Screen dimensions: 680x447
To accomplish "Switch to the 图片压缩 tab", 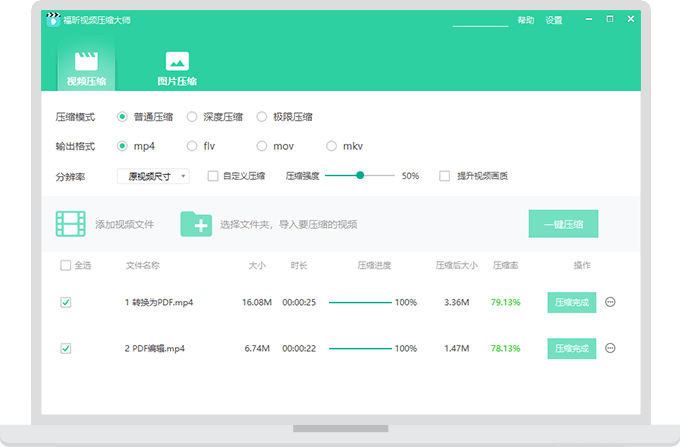I will click(x=177, y=69).
